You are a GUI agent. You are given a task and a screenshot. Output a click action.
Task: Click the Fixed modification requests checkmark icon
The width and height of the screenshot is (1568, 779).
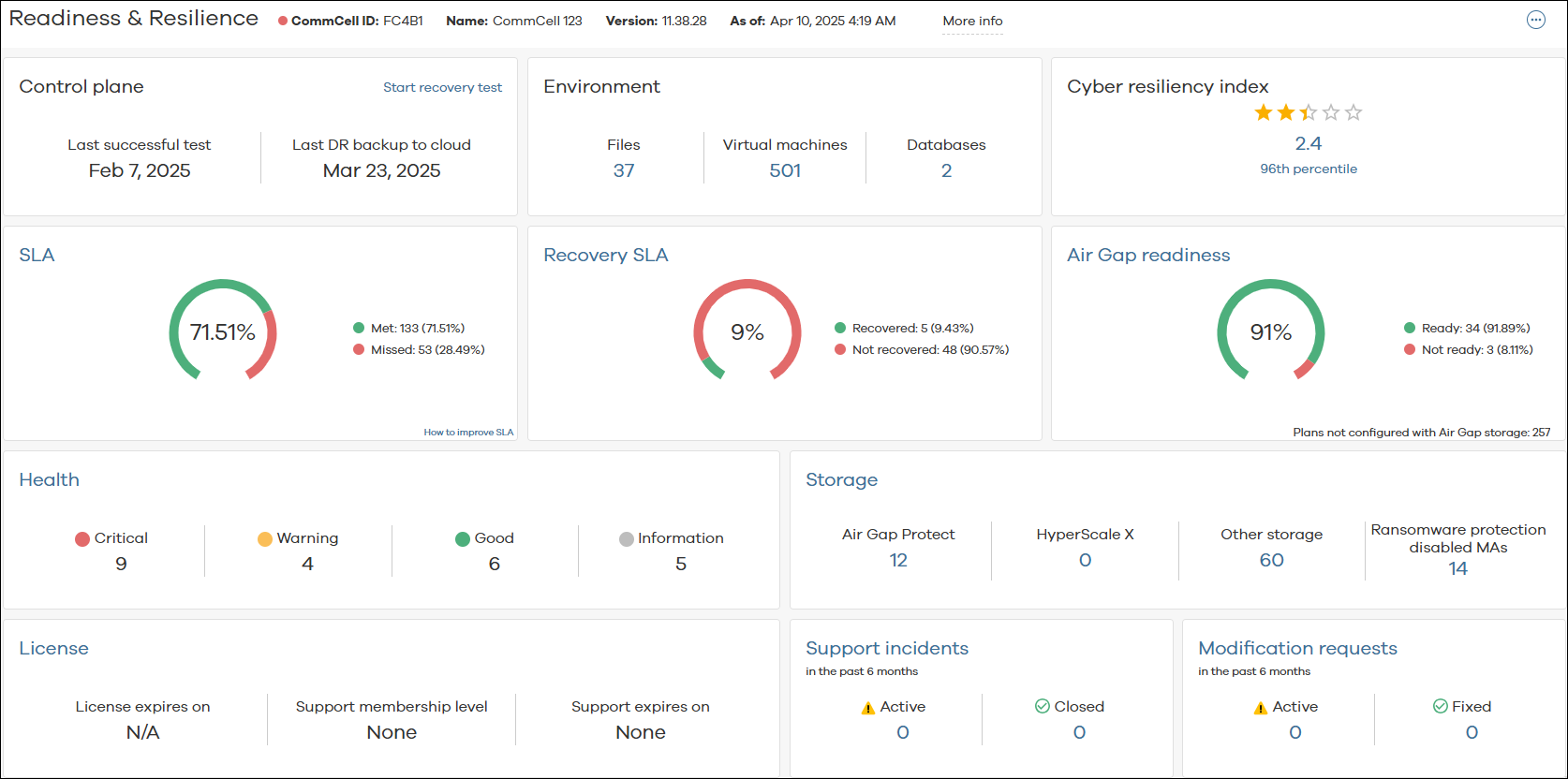(1440, 706)
